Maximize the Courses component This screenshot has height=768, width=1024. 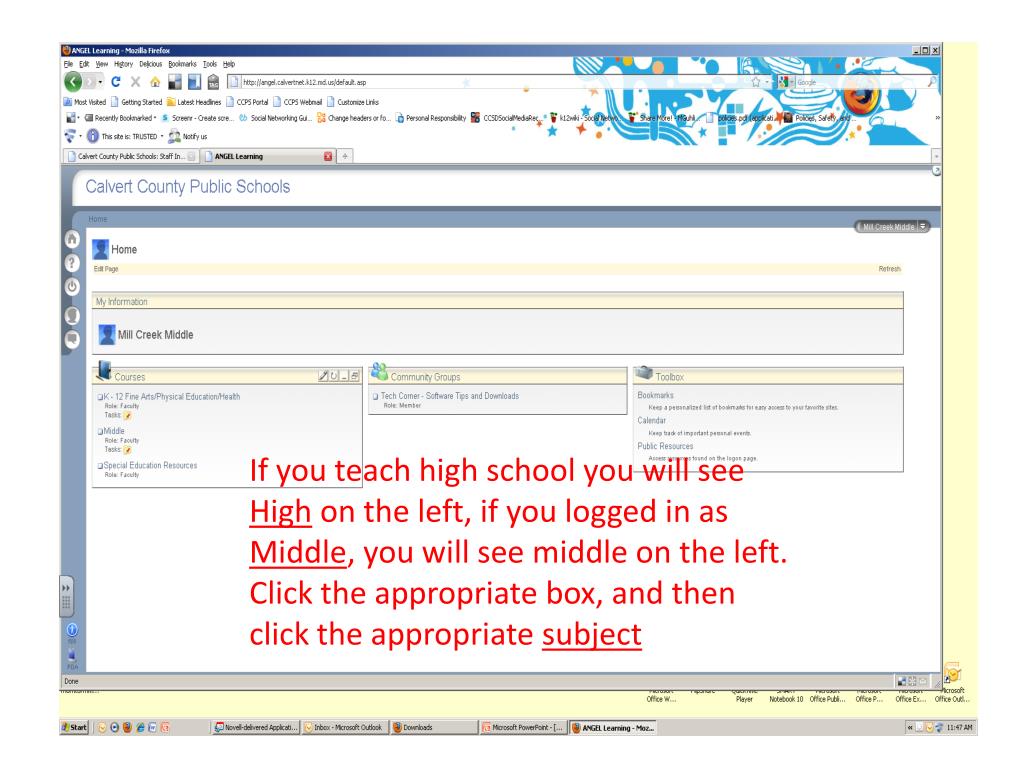click(354, 376)
